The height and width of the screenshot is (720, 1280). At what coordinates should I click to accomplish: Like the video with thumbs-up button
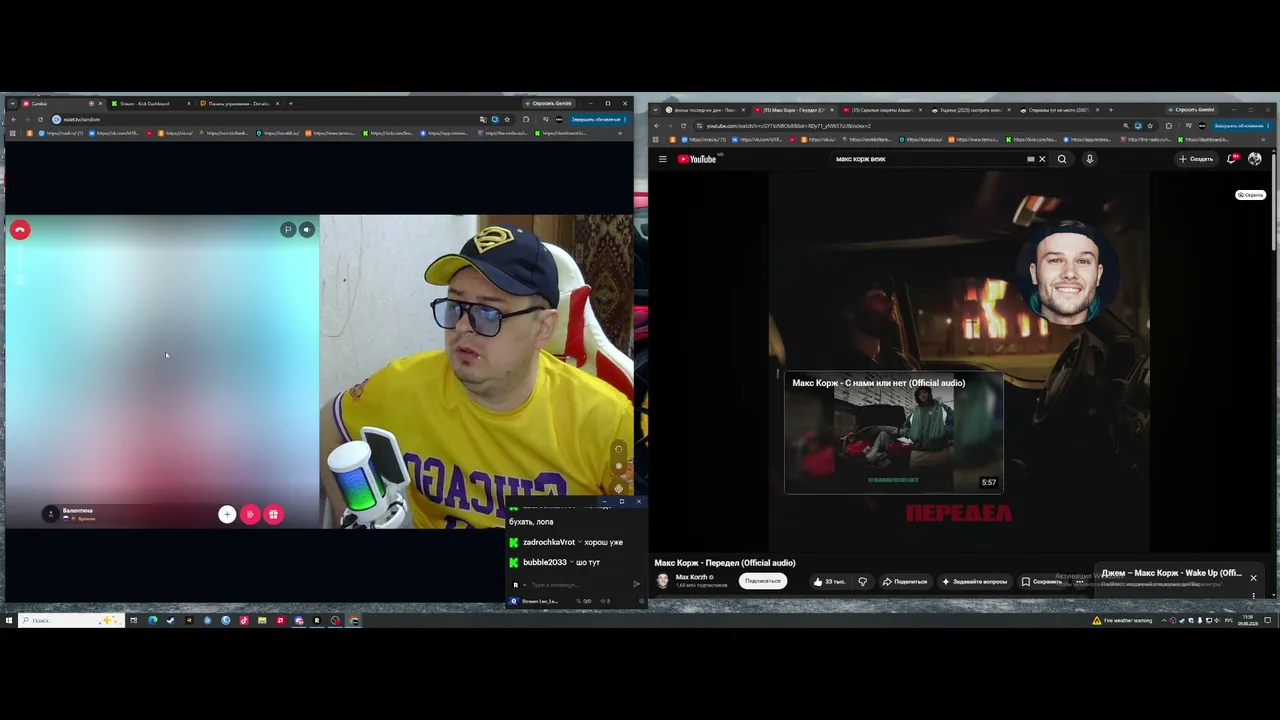click(830, 581)
